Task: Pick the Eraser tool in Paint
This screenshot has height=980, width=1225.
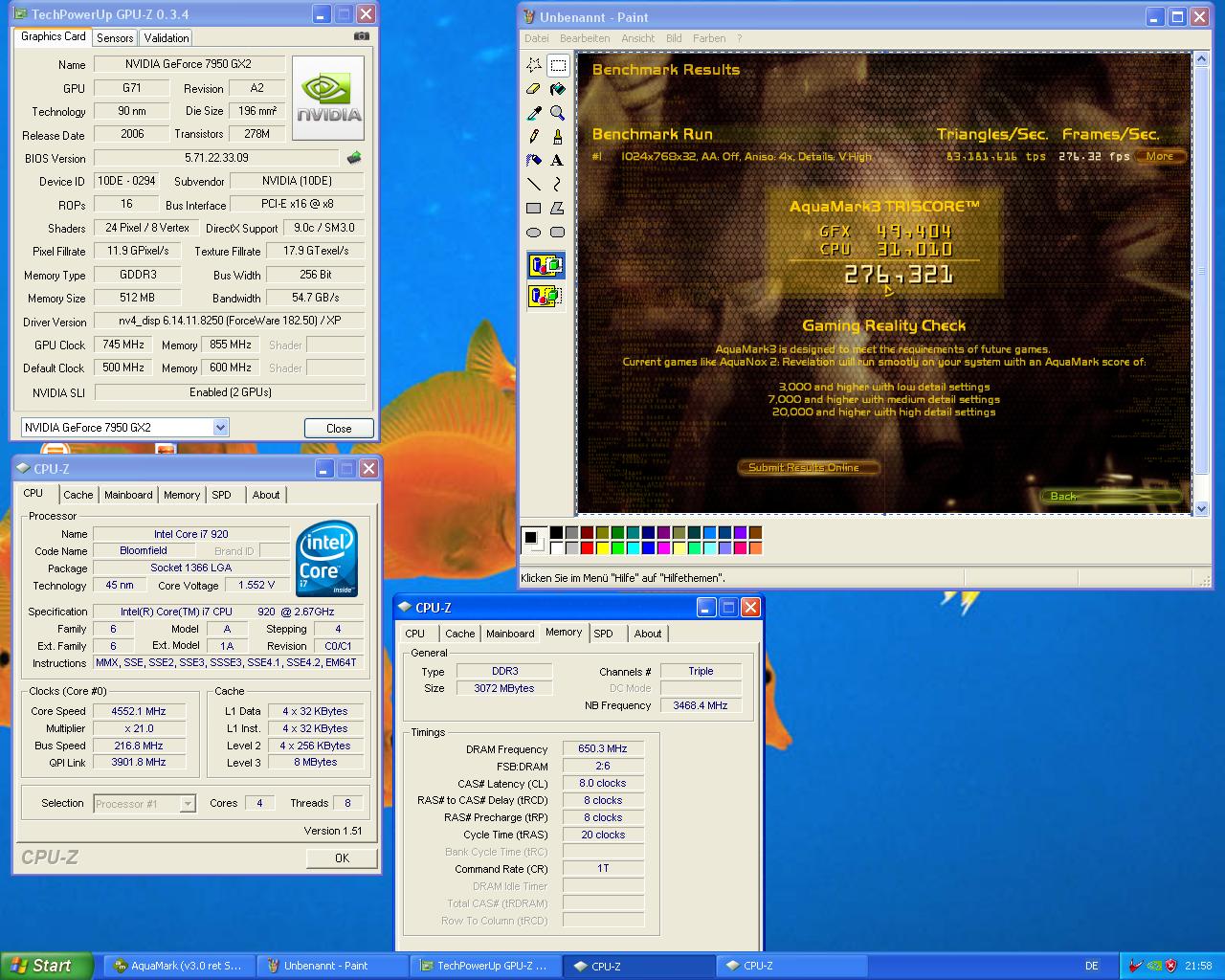Action: pos(534,89)
